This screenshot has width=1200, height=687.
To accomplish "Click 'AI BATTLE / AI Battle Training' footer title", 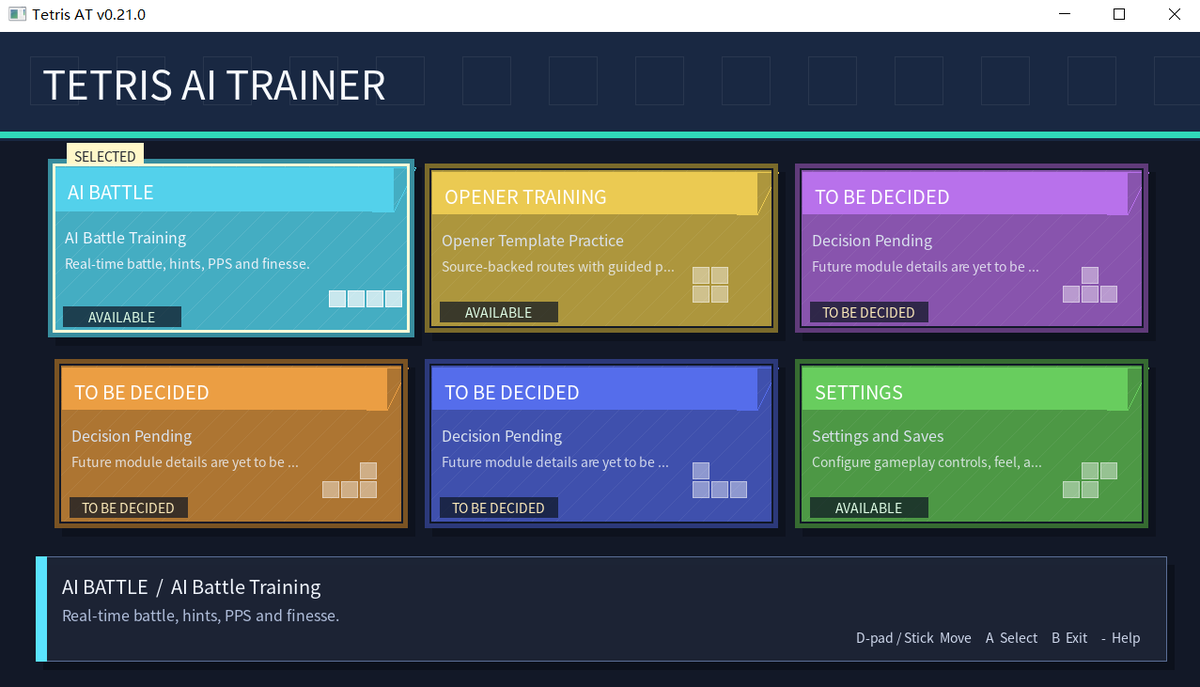I will [x=191, y=587].
